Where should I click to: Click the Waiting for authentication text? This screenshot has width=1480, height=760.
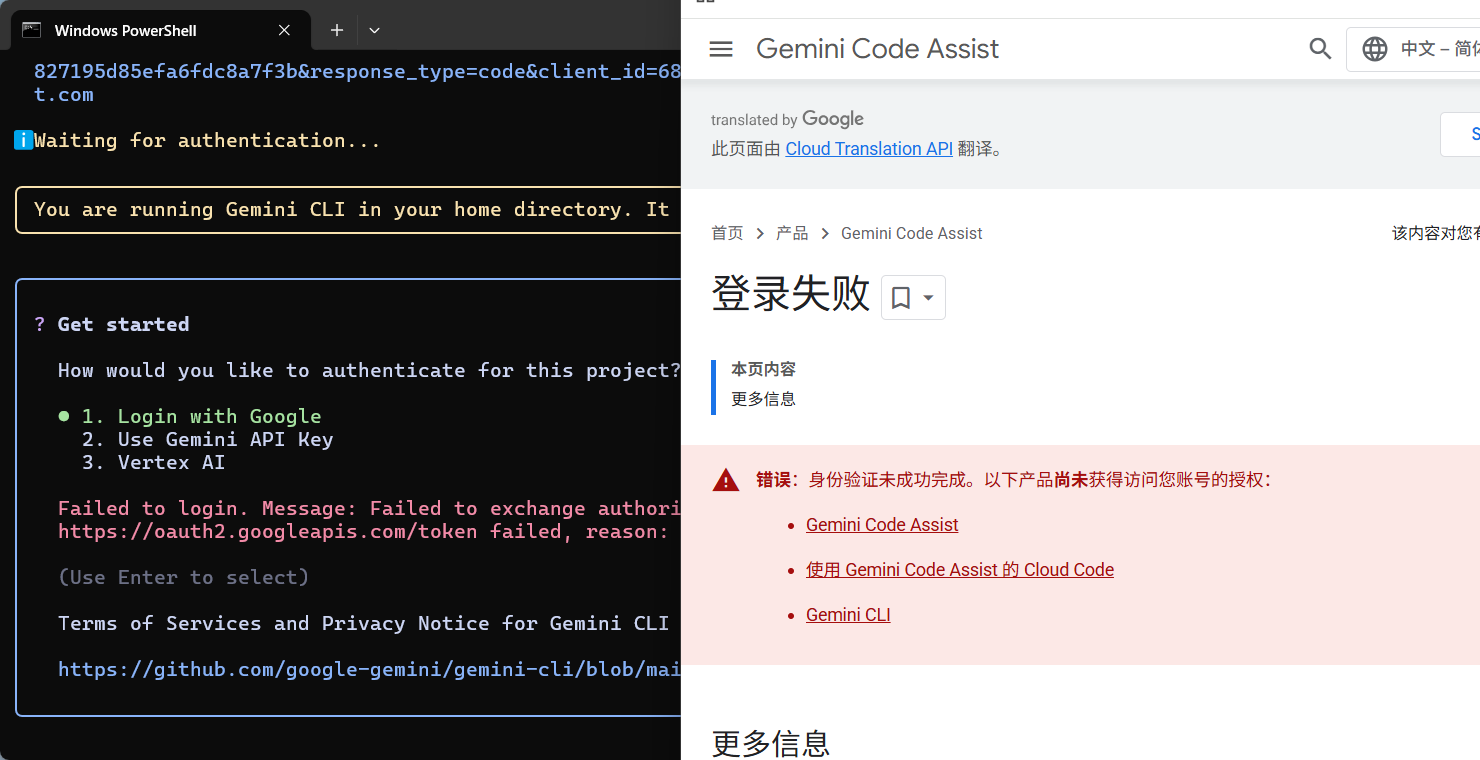click(207, 140)
